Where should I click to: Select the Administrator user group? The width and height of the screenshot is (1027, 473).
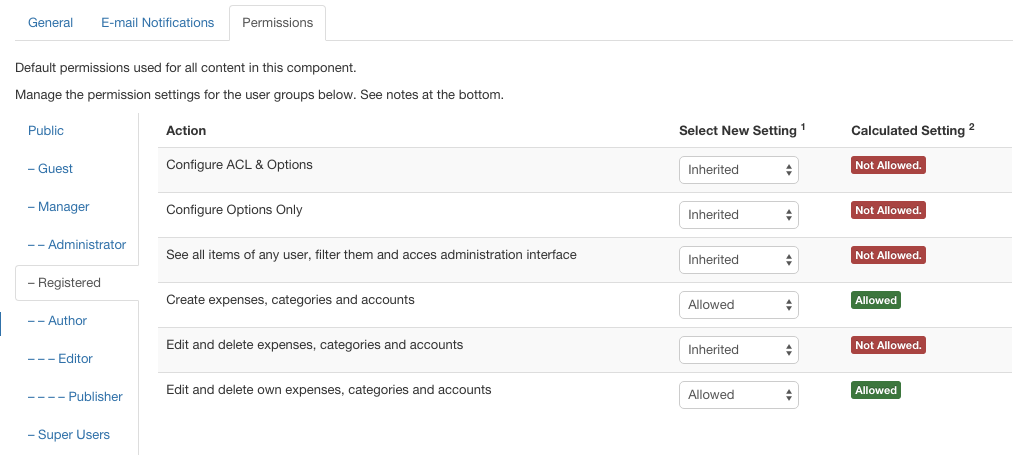(77, 244)
